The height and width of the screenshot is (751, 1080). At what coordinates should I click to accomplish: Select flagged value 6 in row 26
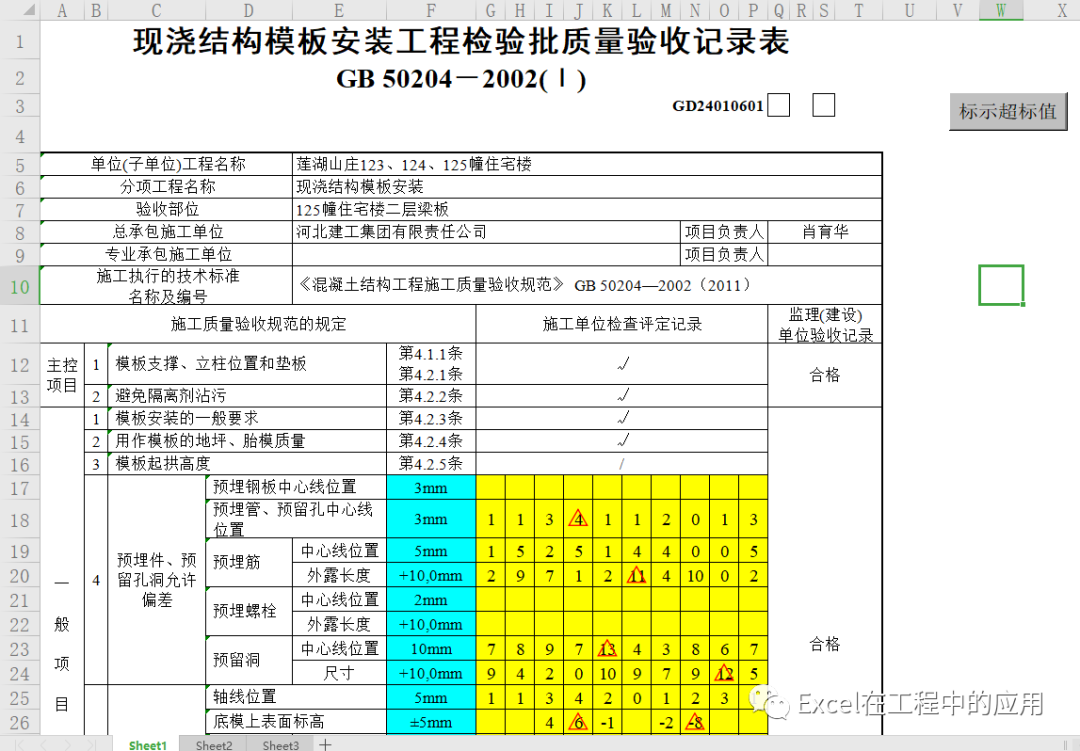click(x=578, y=722)
